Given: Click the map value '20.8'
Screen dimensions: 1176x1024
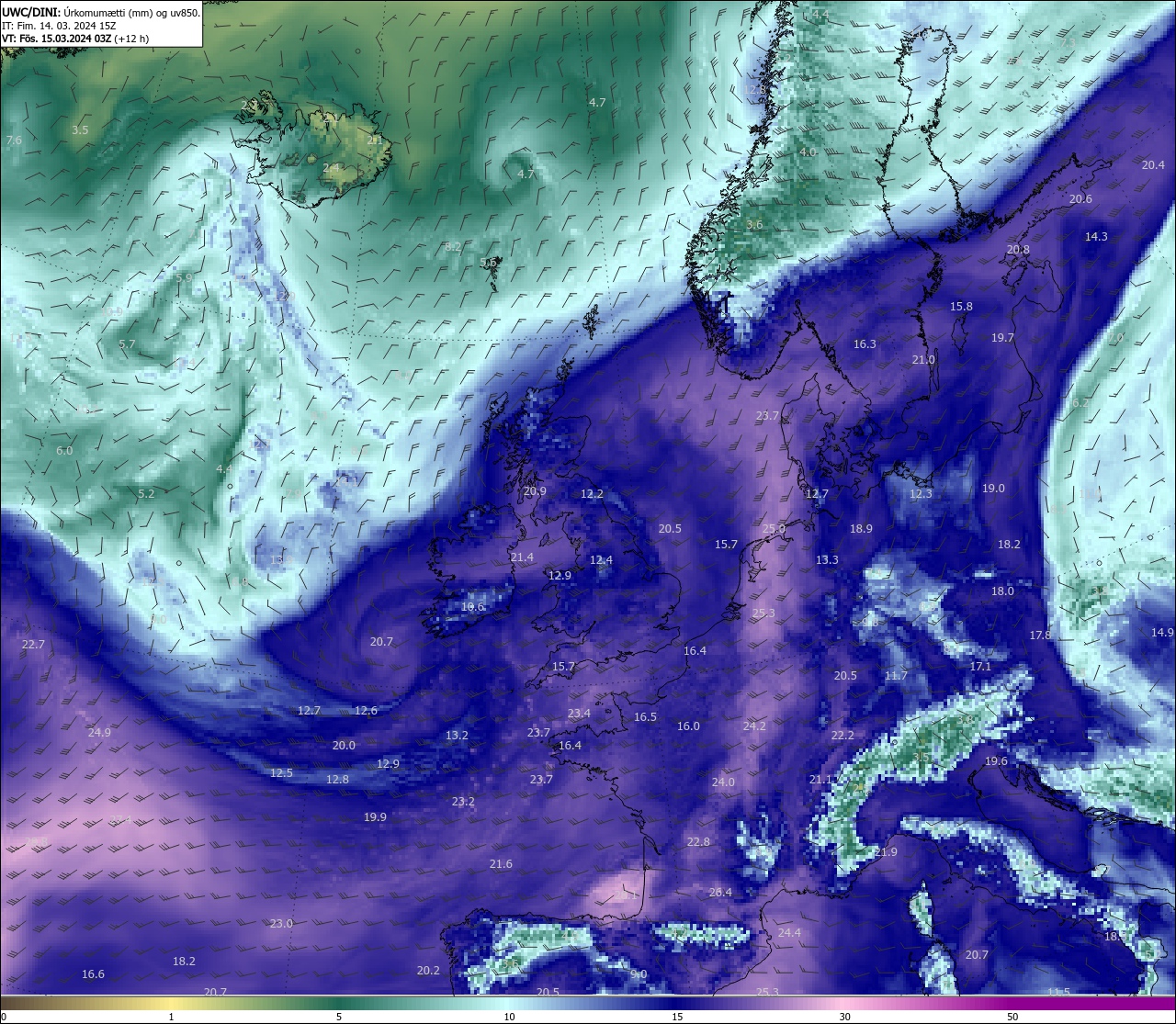Looking at the screenshot, I should click(1018, 250).
